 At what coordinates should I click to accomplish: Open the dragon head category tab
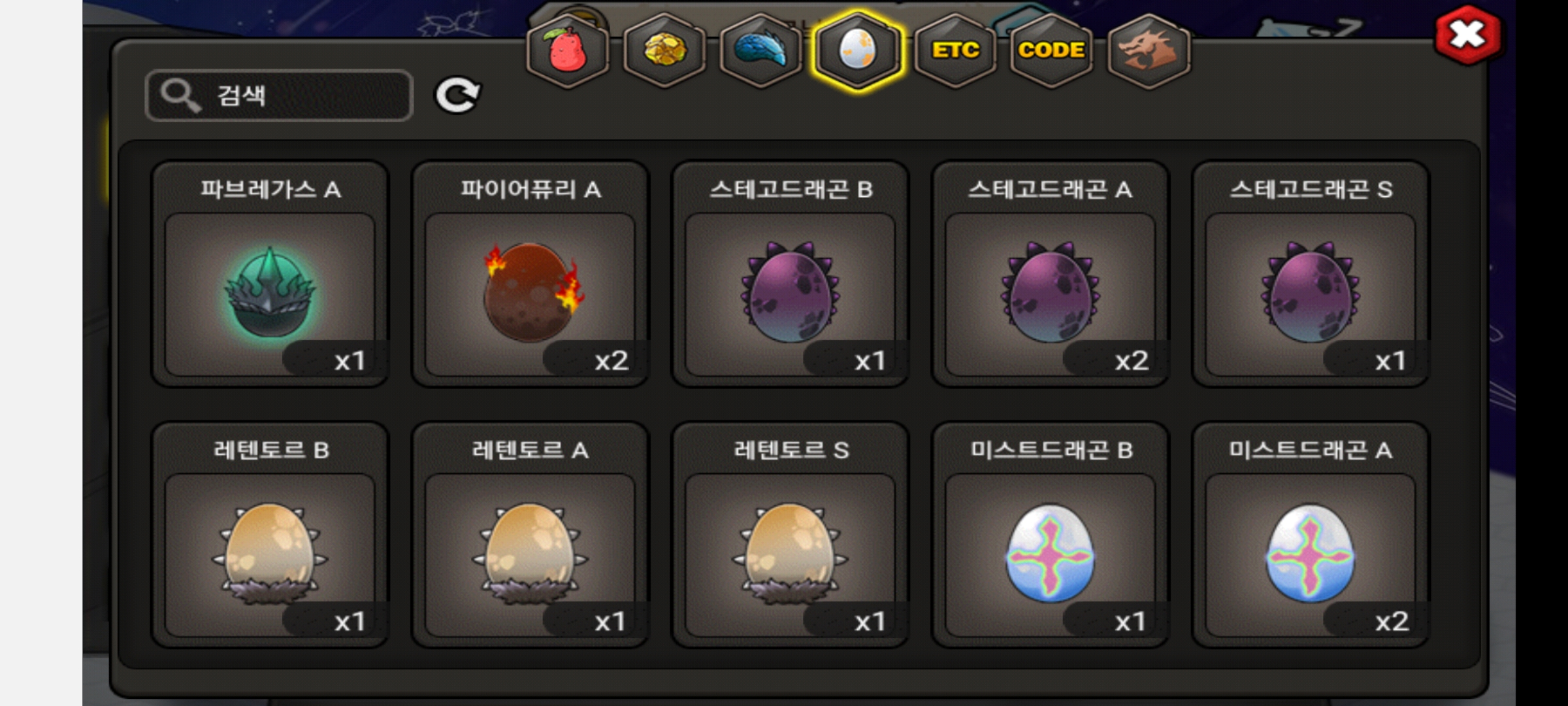click(1149, 51)
